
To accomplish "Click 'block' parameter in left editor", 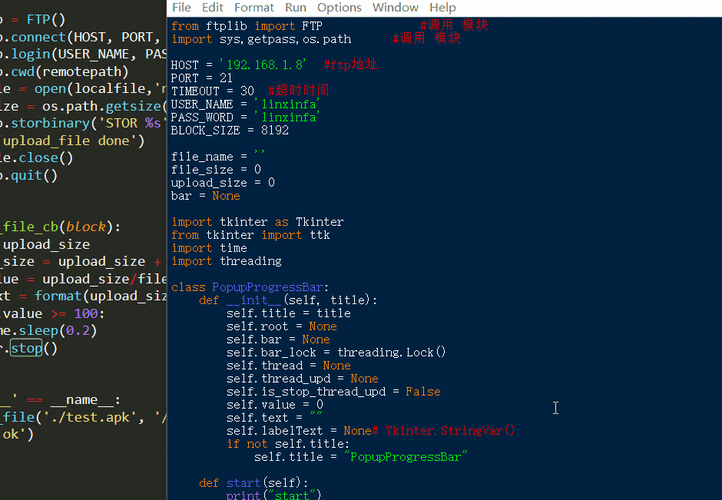I will [x=86, y=227].
